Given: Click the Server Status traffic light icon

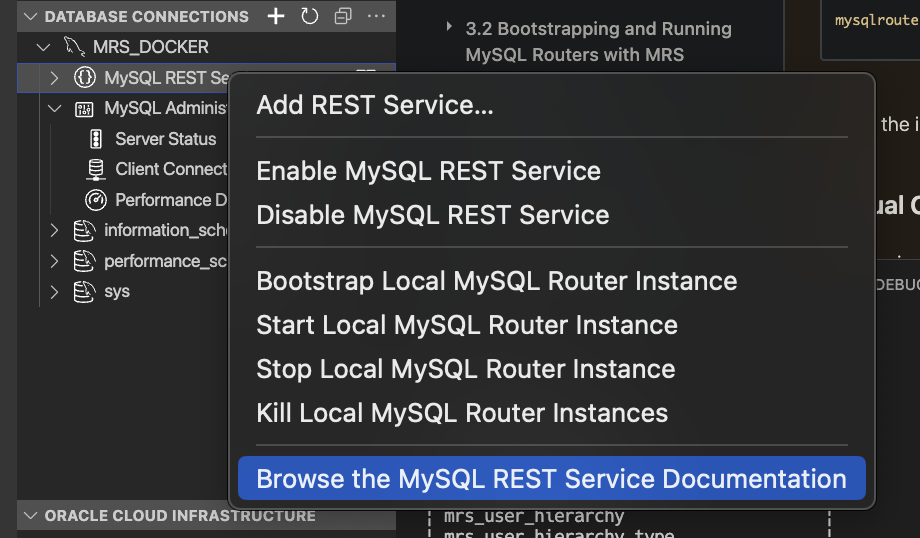Looking at the screenshot, I should pos(96,139).
